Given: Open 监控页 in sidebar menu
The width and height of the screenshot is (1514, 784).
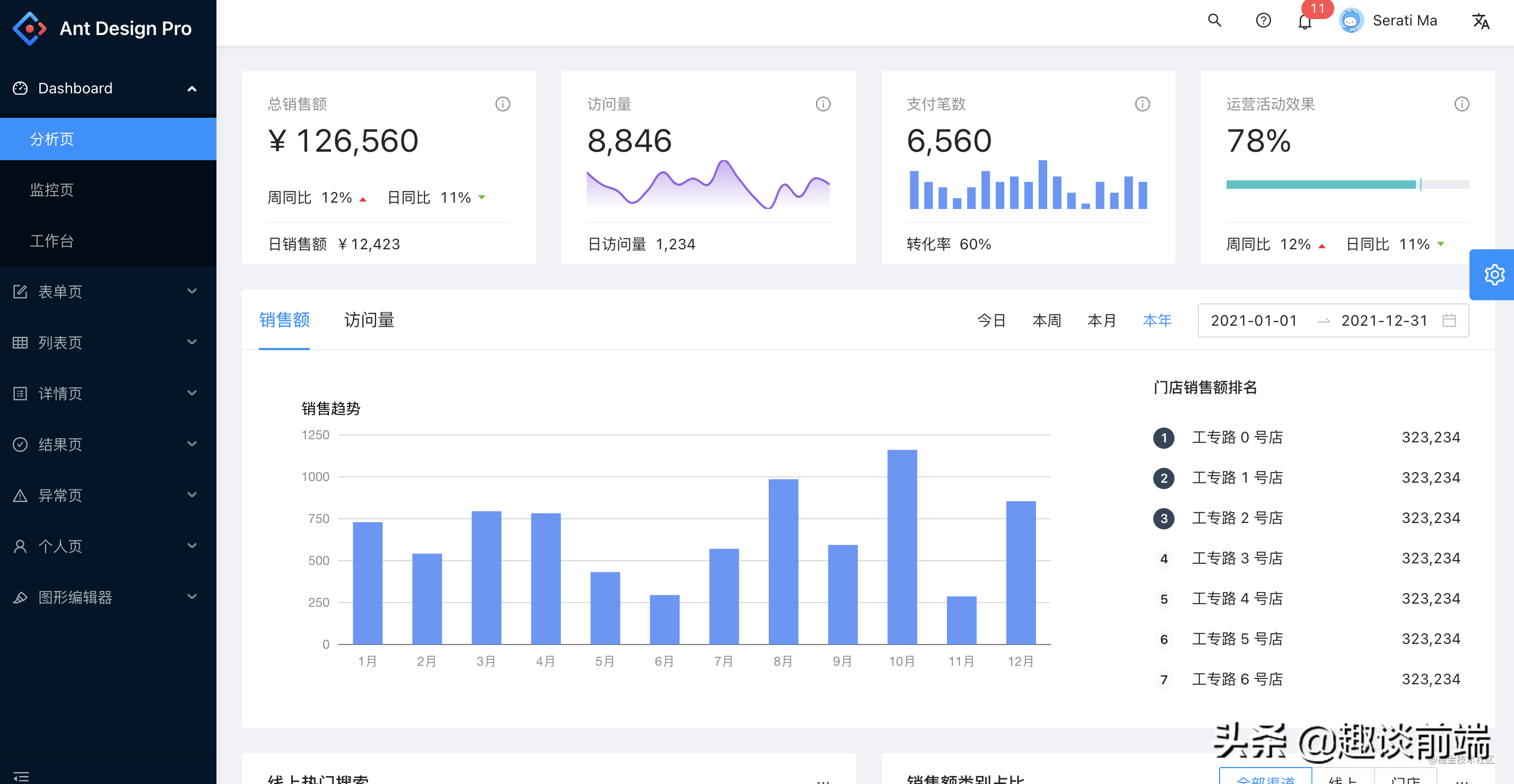Looking at the screenshot, I should (x=51, y=190).
